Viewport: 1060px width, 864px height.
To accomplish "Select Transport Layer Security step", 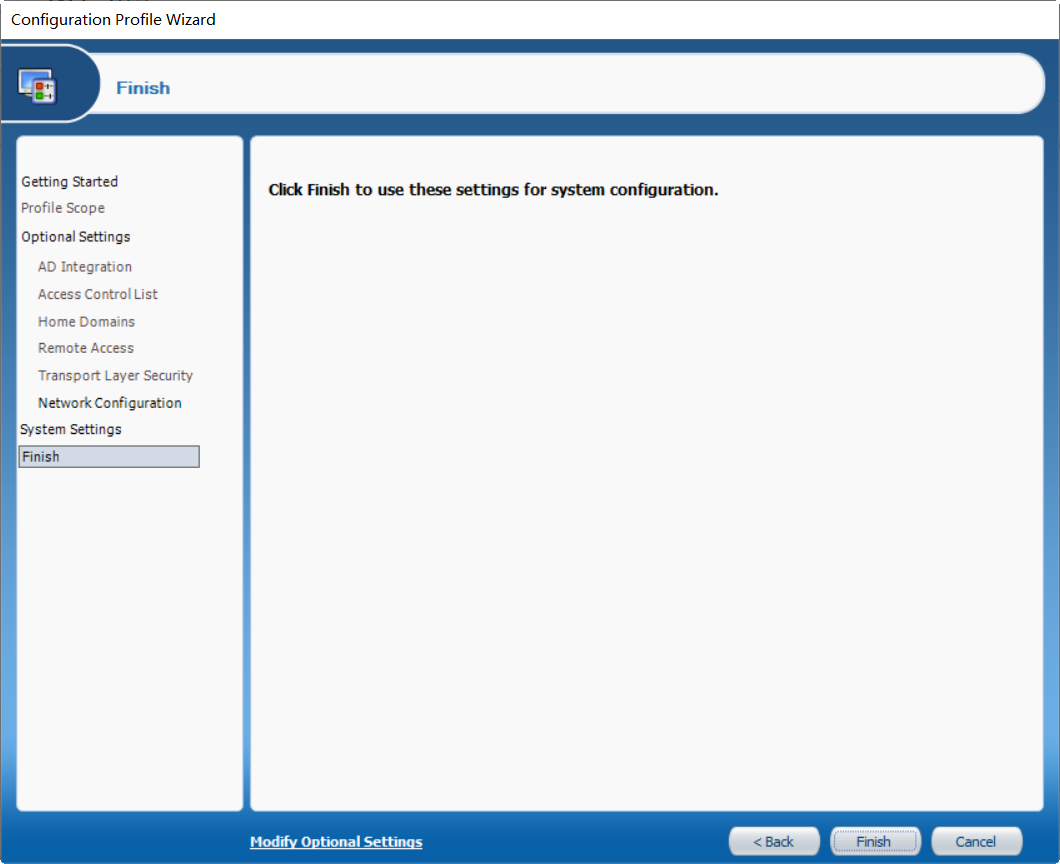I will tap(115, 376).
